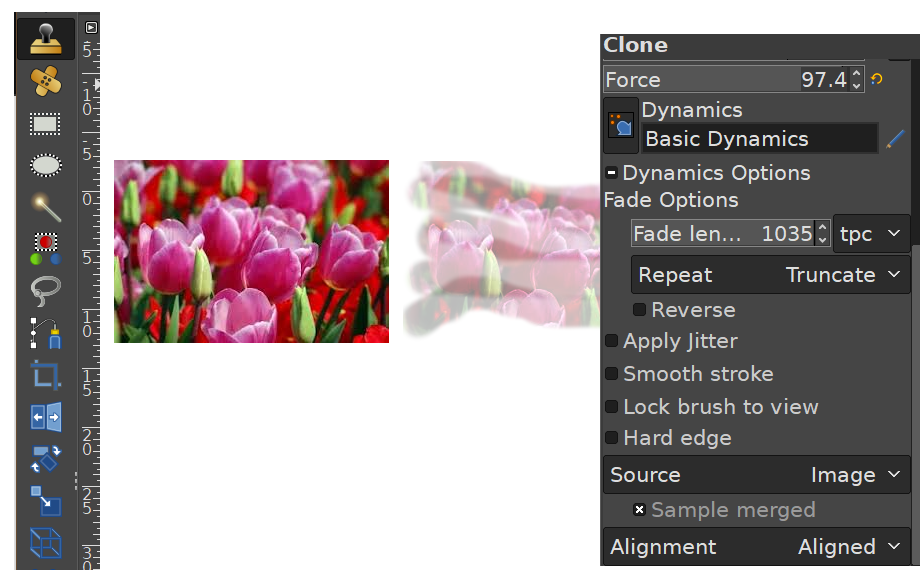This screenshot has width=922, height=570.
Task: Open the dynamics picker button
Action: coord(621,126)
